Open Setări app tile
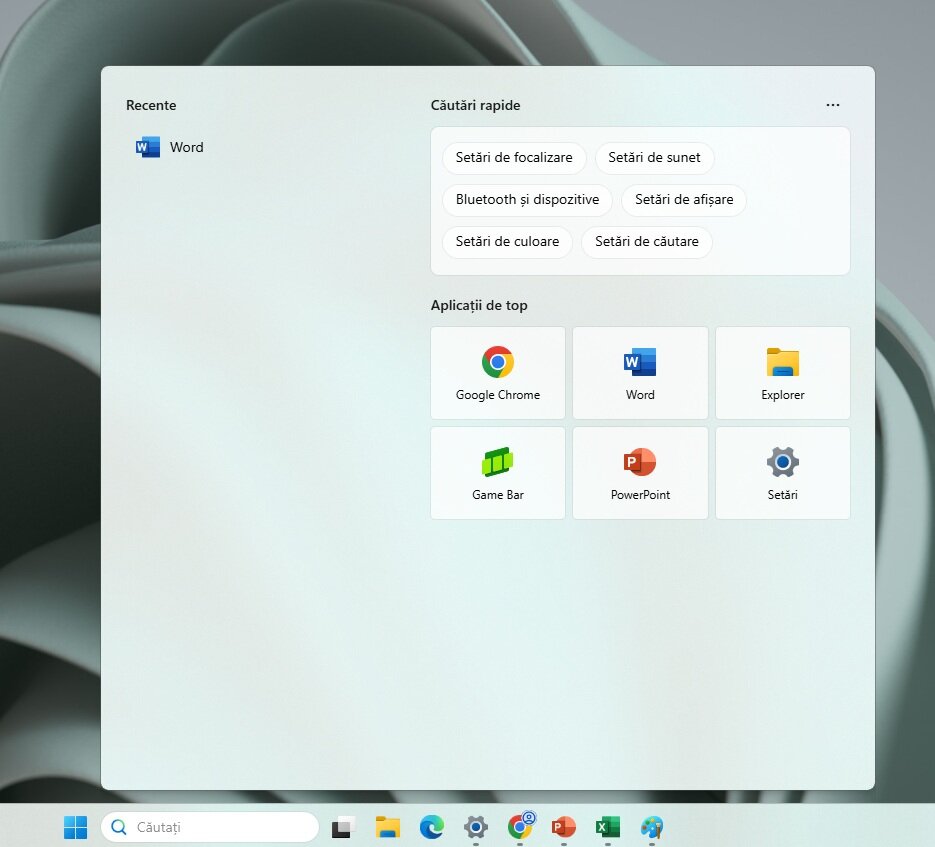Viewport: 935px width, 847px height. [782, 472]
